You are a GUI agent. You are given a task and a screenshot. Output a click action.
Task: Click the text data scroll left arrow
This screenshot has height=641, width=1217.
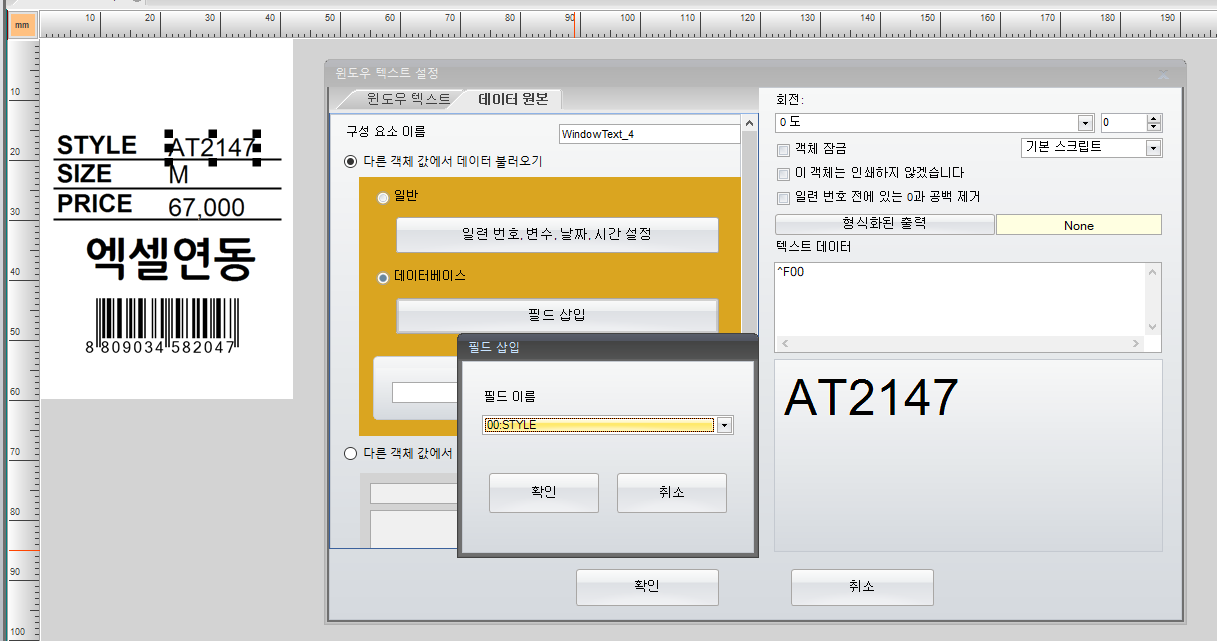pos(784,344)
